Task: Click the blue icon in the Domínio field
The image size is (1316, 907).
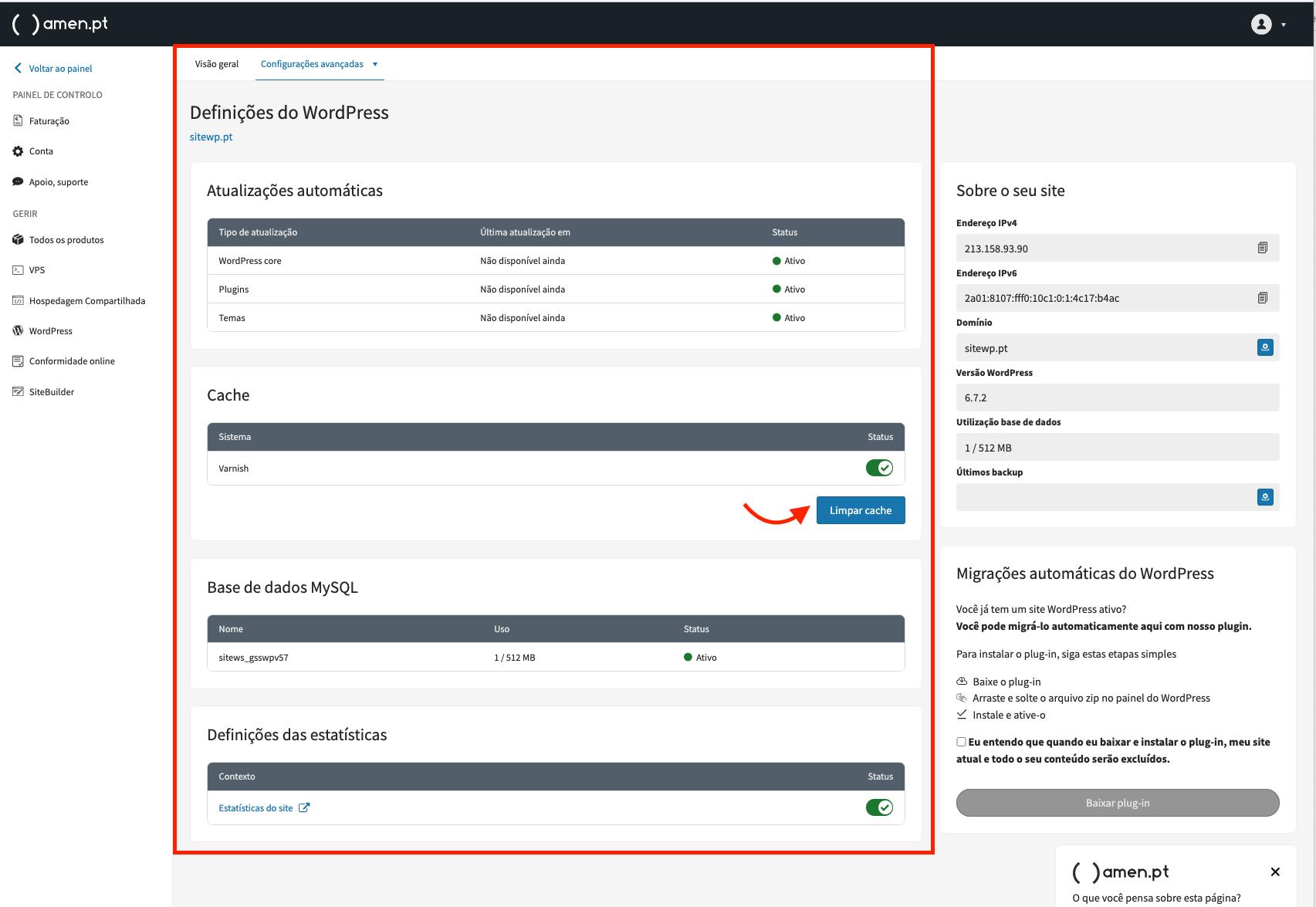Action: point(1264,347)
